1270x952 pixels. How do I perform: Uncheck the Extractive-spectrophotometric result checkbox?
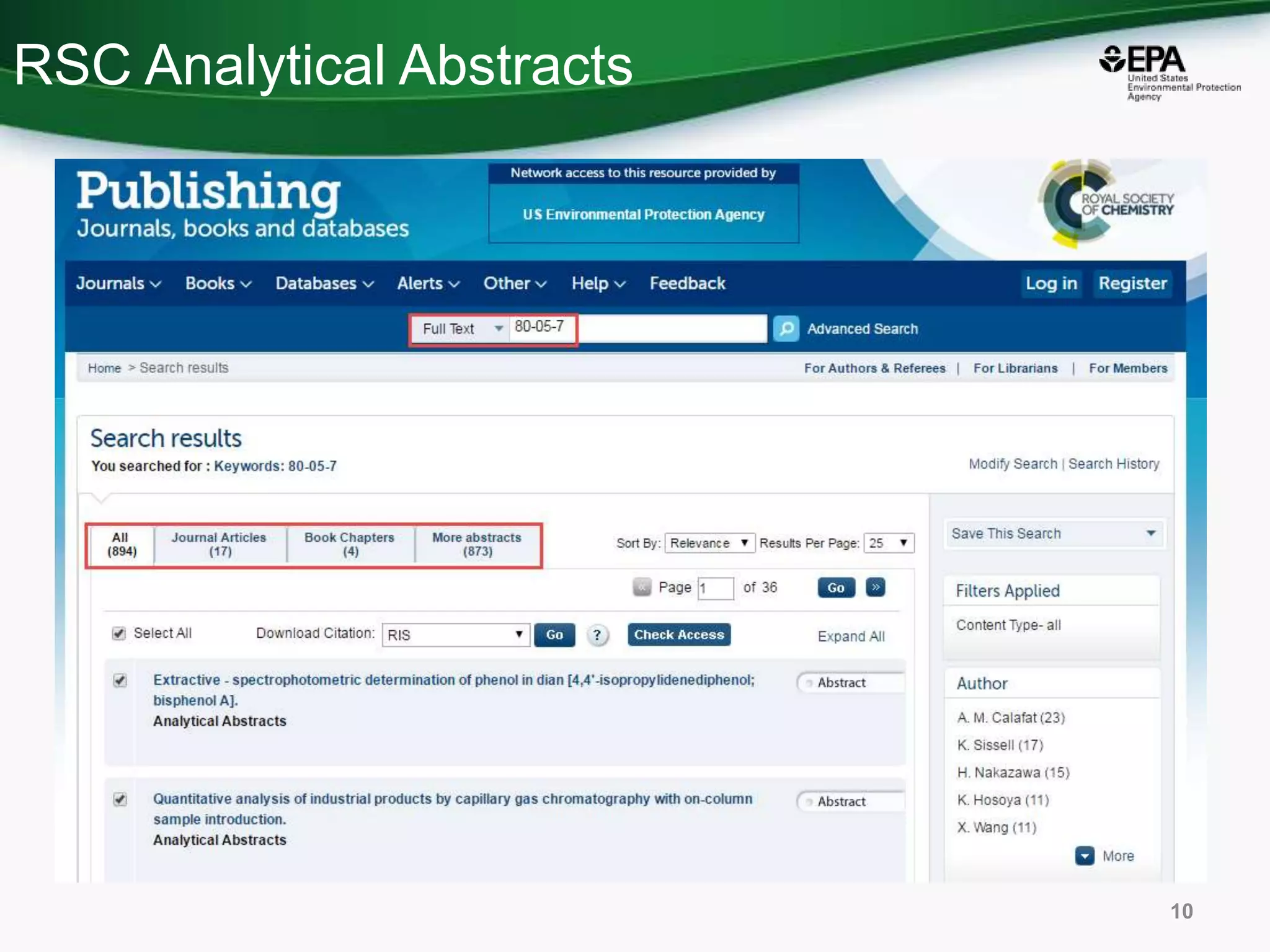pos(120,681)
